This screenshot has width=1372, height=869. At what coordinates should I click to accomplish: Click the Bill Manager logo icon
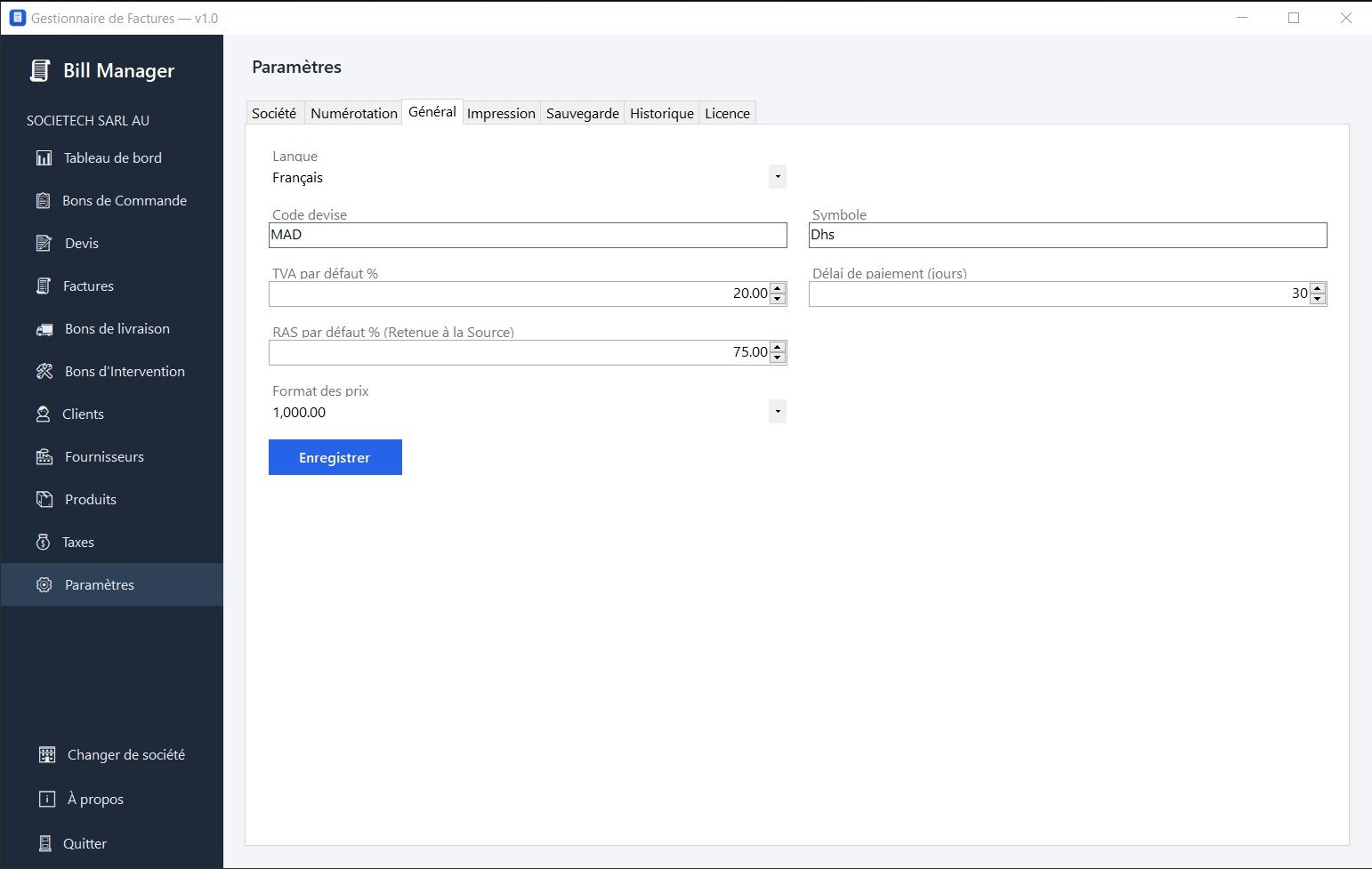39,70
